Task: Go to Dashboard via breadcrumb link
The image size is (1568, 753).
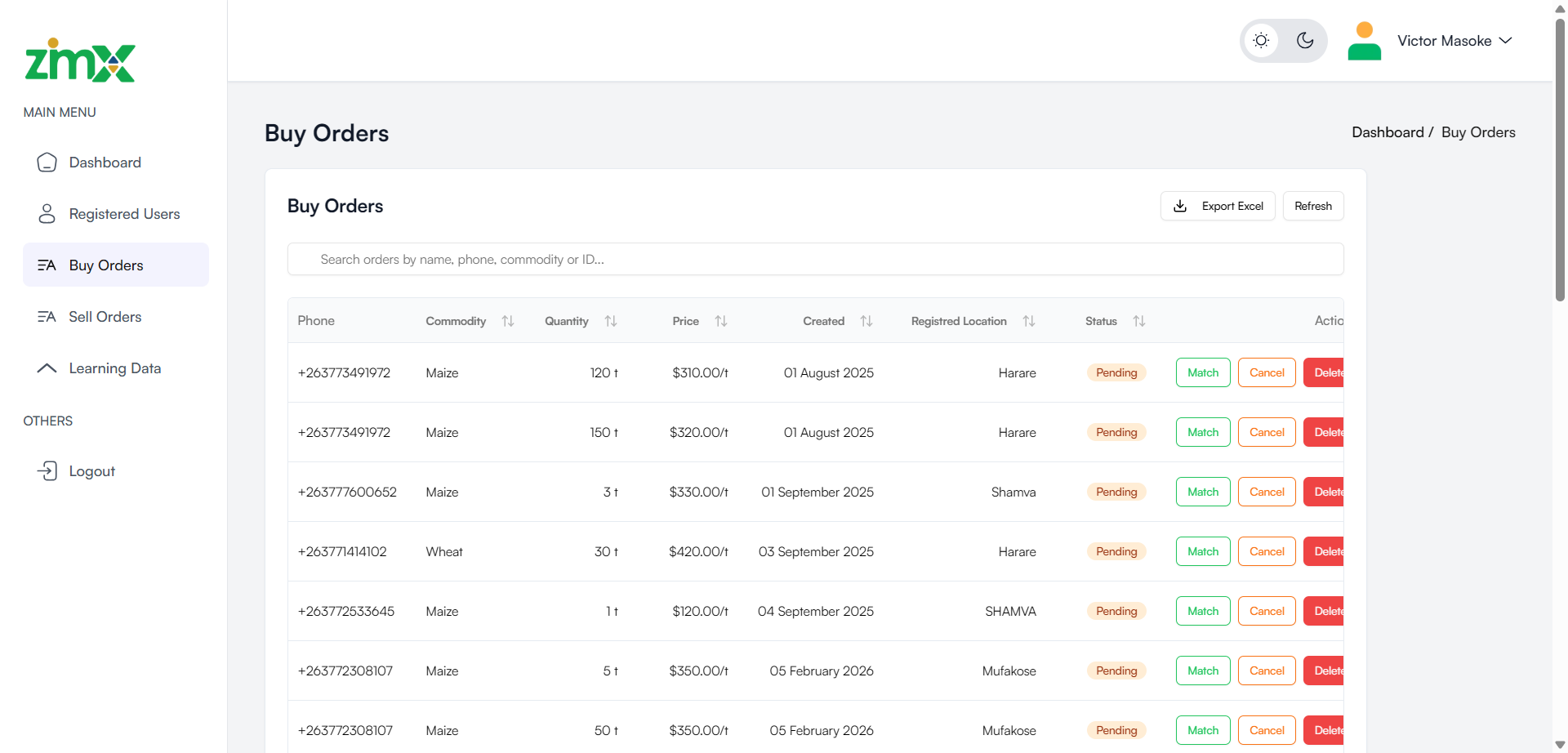Action: click(x=1388, y=132)
